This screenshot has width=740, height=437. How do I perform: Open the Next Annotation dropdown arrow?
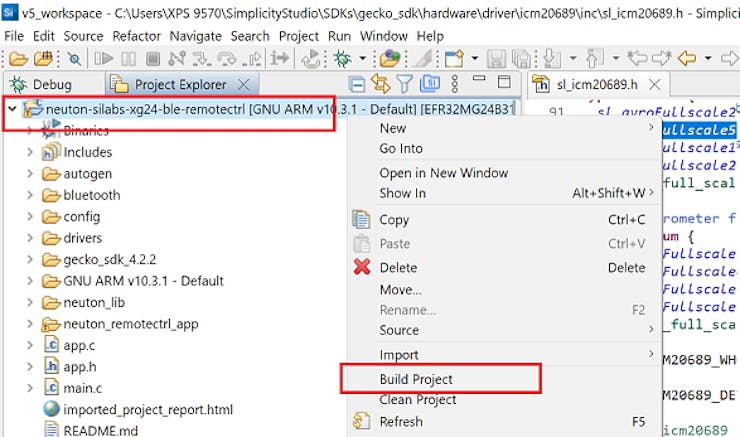(x=573, y=59)
